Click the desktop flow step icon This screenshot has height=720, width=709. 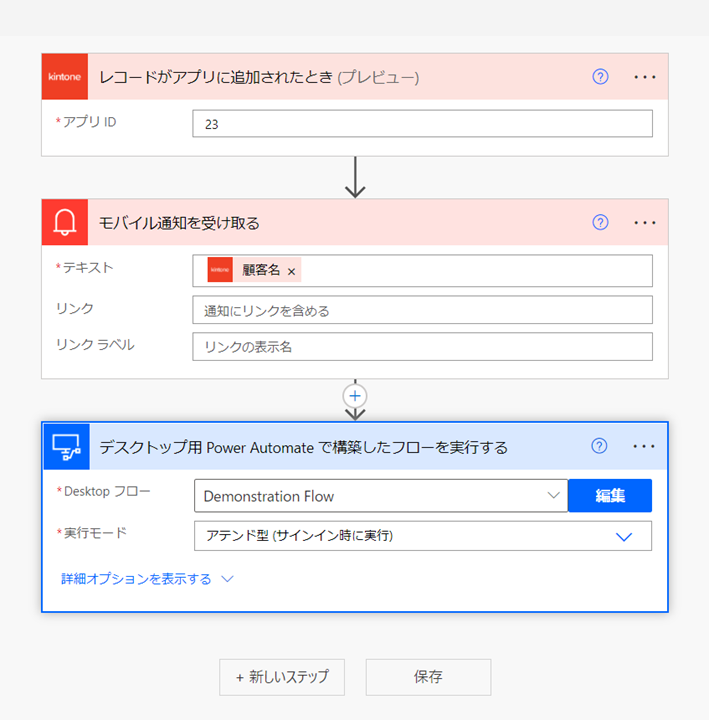[x=67, y=446]
